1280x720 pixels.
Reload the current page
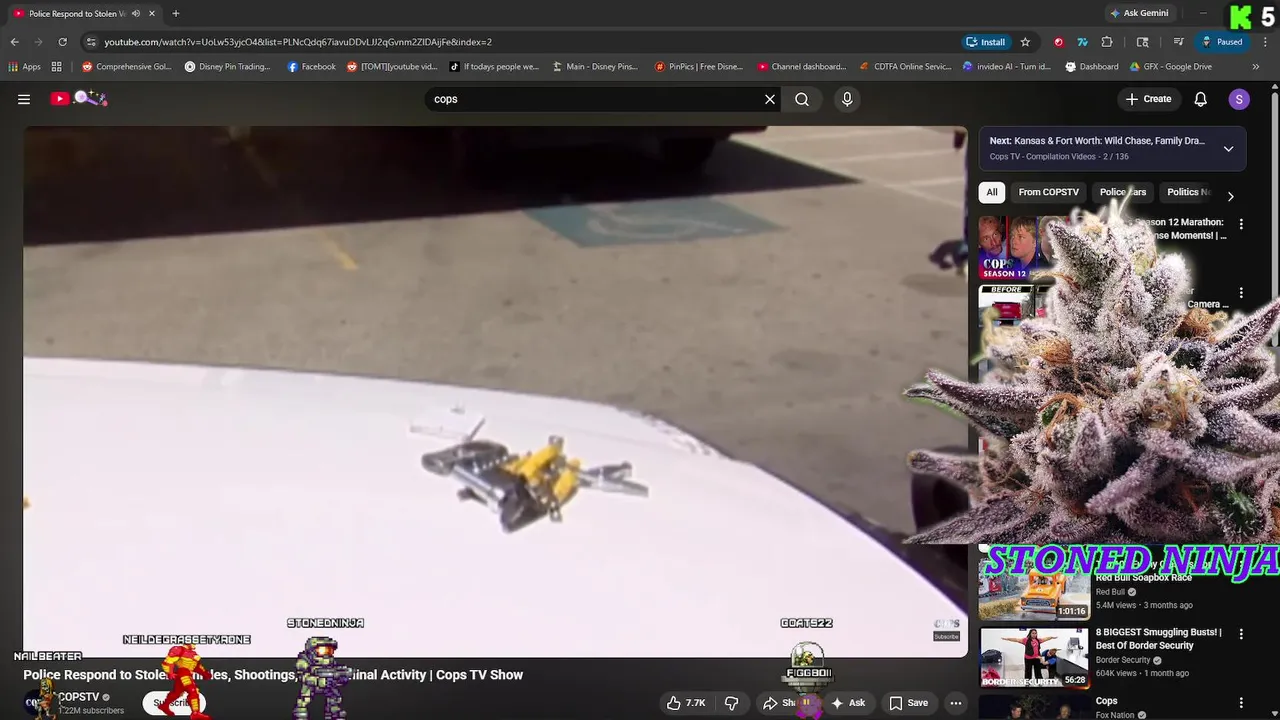(x=62, y=42)
